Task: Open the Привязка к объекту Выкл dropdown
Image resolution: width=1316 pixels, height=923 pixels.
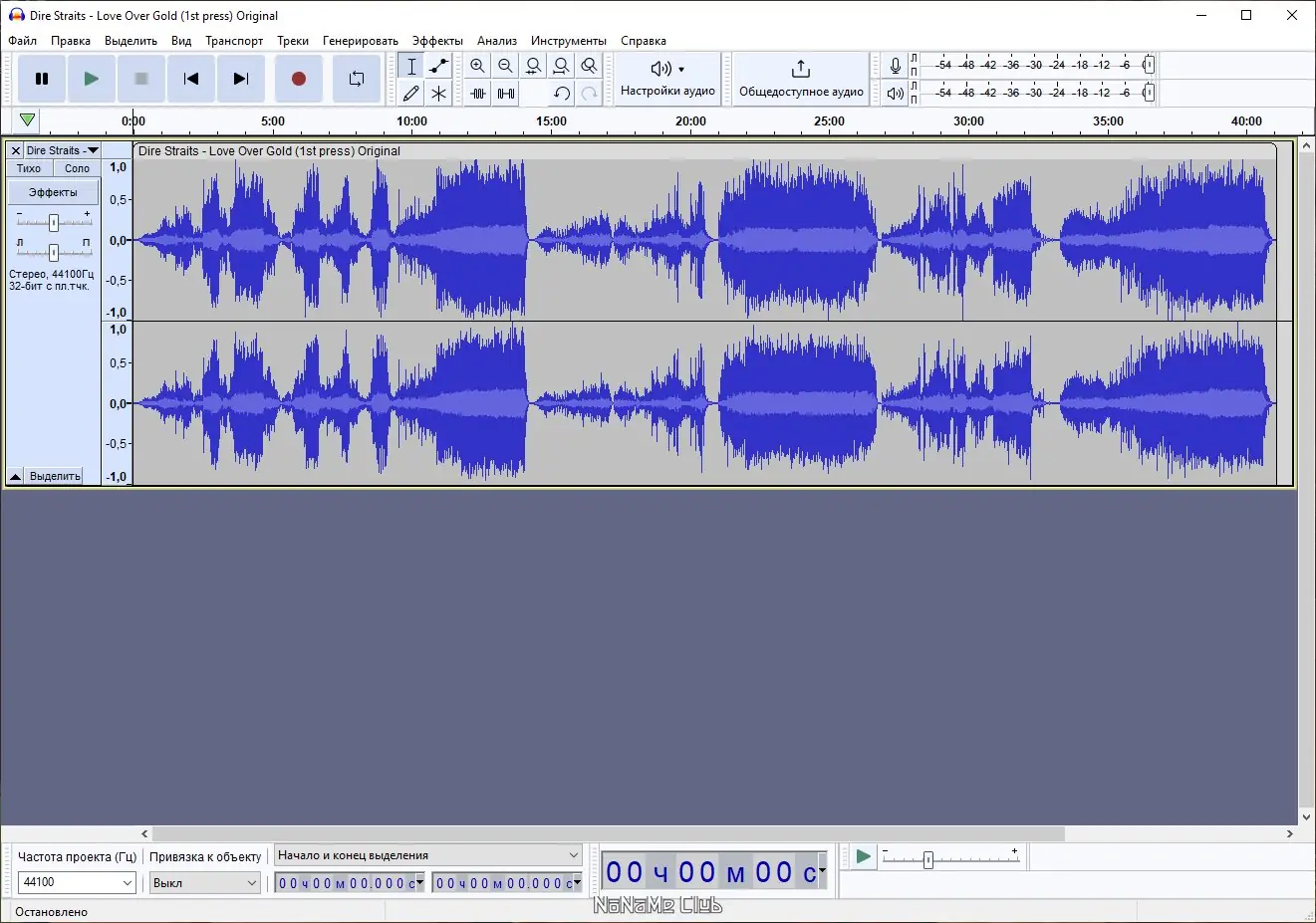Action: [x=205, y=882]
